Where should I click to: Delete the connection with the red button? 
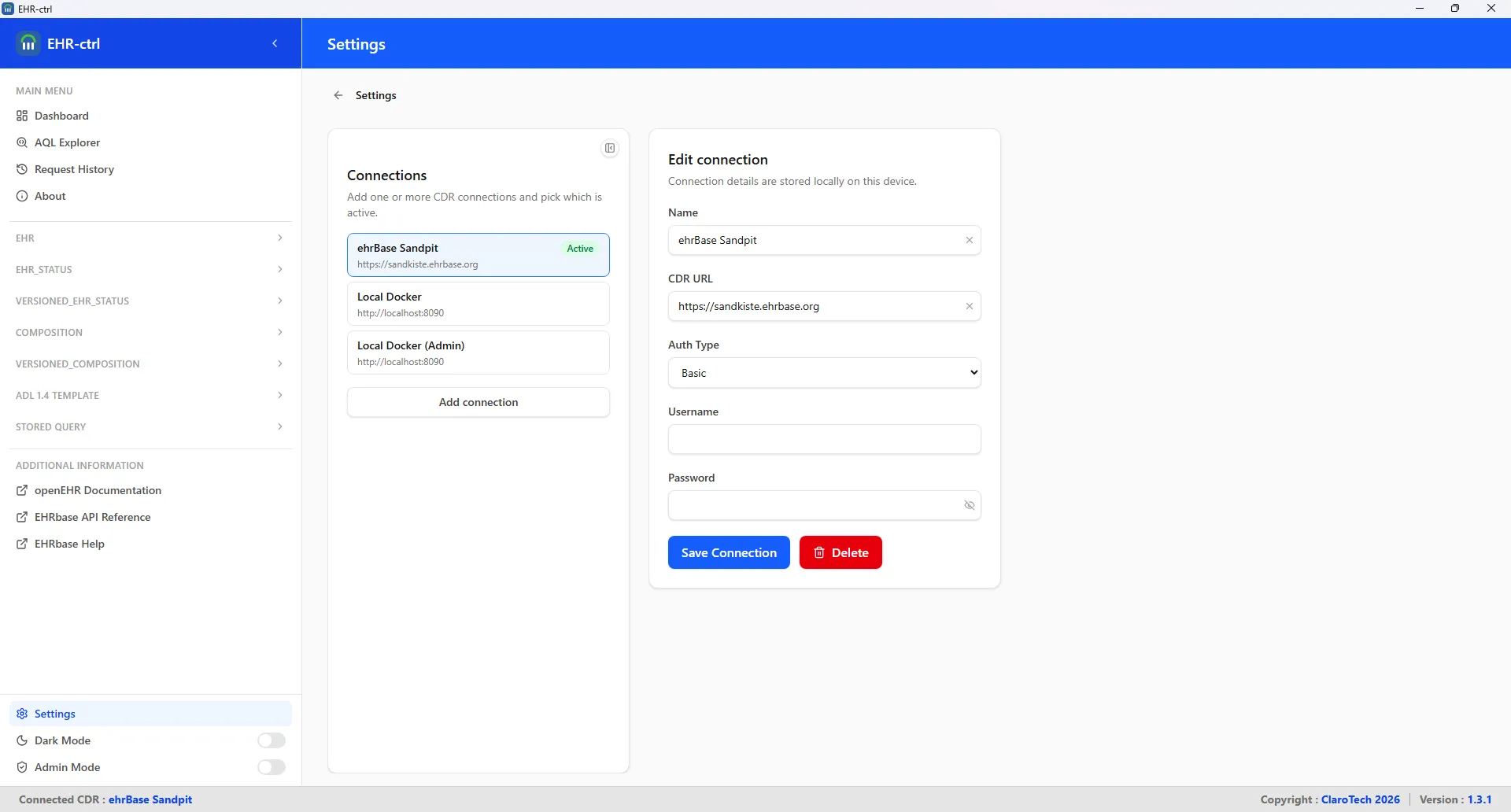tap(840, 552)
